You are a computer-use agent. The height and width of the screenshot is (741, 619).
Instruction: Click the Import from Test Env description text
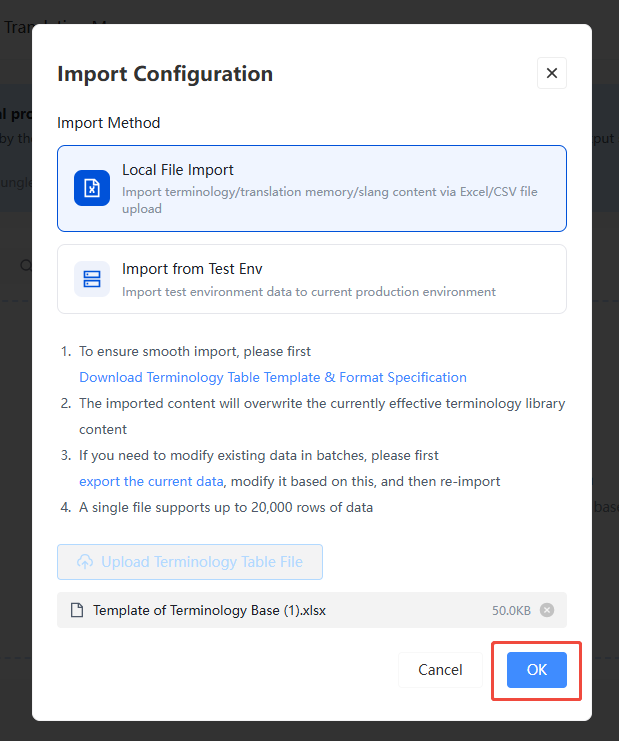309,292
